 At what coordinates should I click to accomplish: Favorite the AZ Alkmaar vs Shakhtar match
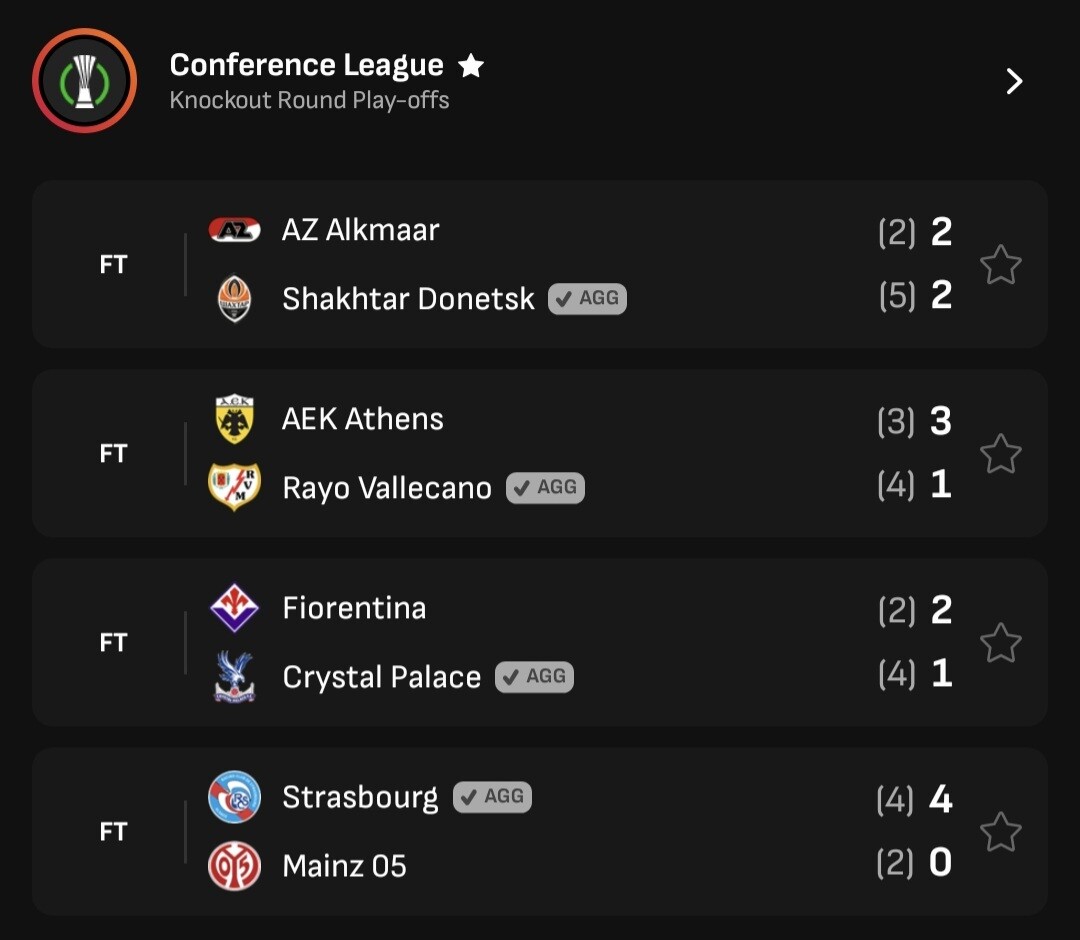(1000, 265)
